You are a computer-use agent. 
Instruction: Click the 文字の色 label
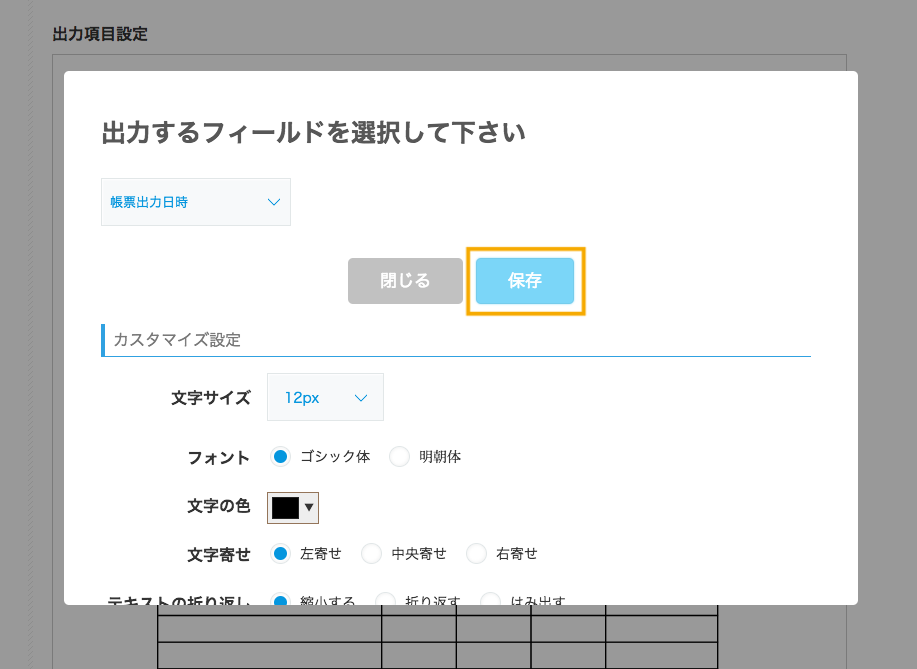[x=218, y=507]
